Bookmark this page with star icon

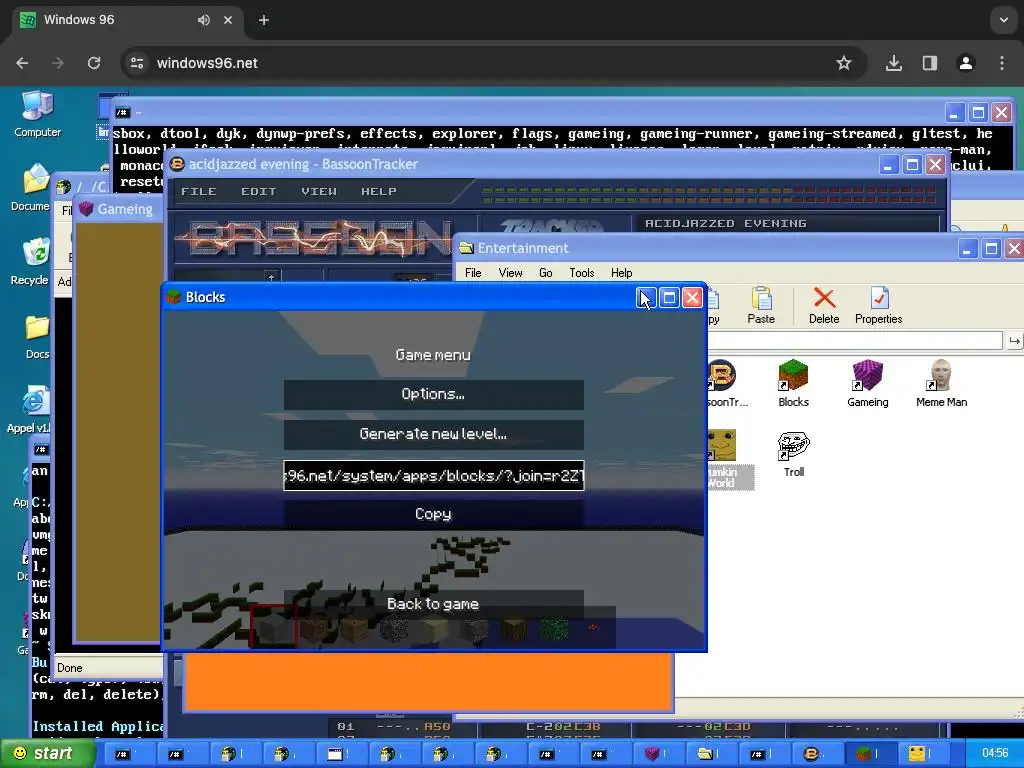[844, 63]
